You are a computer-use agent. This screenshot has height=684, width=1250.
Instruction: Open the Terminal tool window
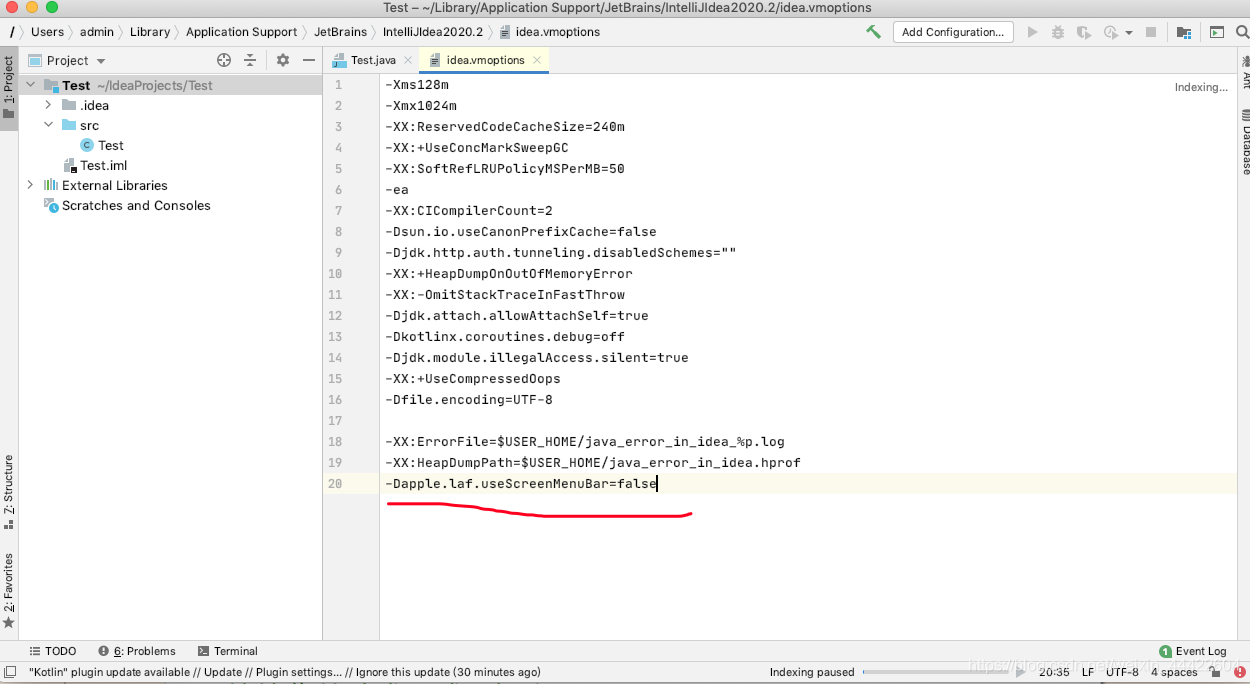point(228,651)
